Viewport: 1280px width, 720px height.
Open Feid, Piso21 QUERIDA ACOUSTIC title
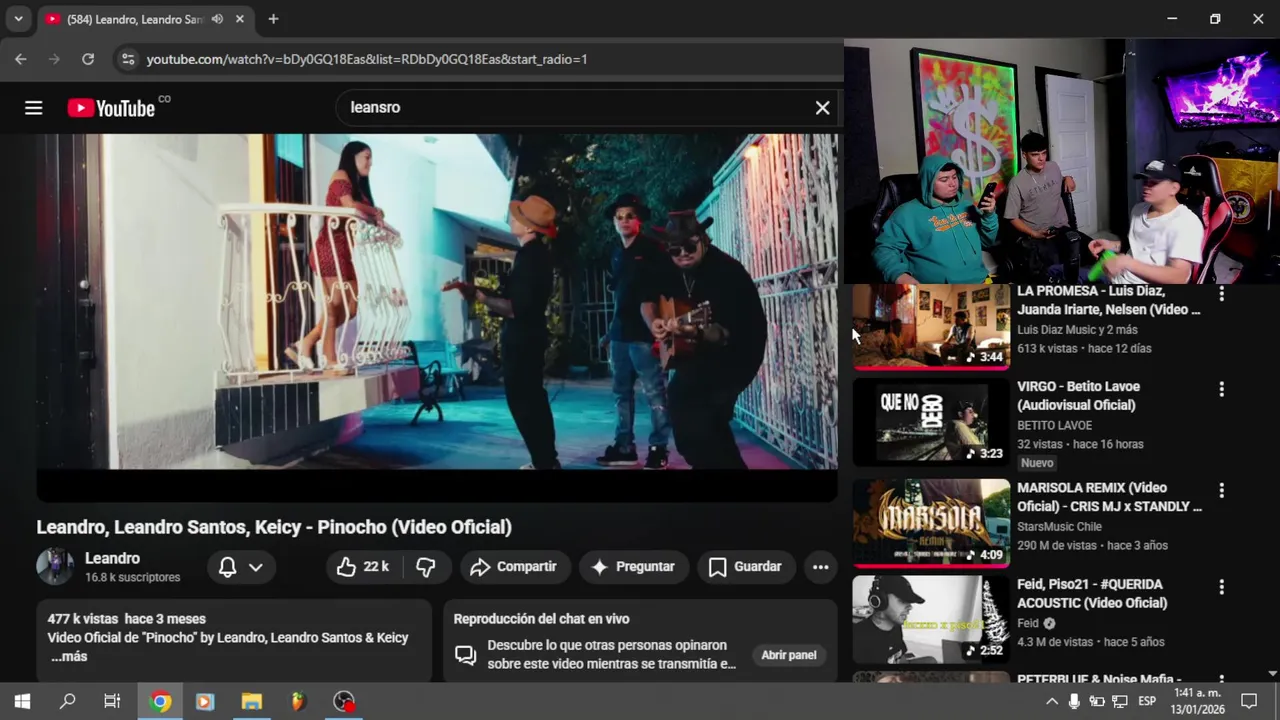[x=1092, y=593]
